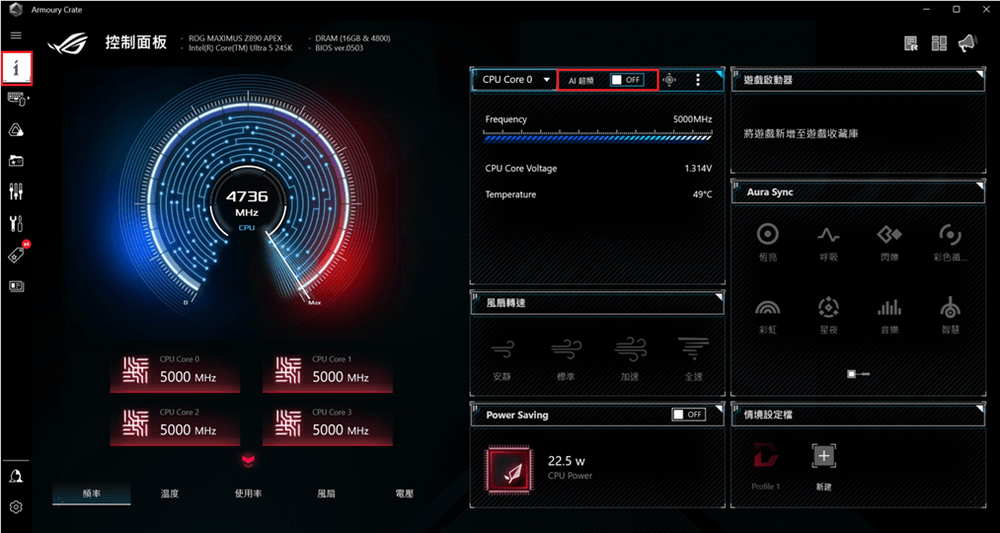Open the announcements megaphone icon
This screenshot has width=1000, height=533.
pyautogui.click(x=966, y=43)
